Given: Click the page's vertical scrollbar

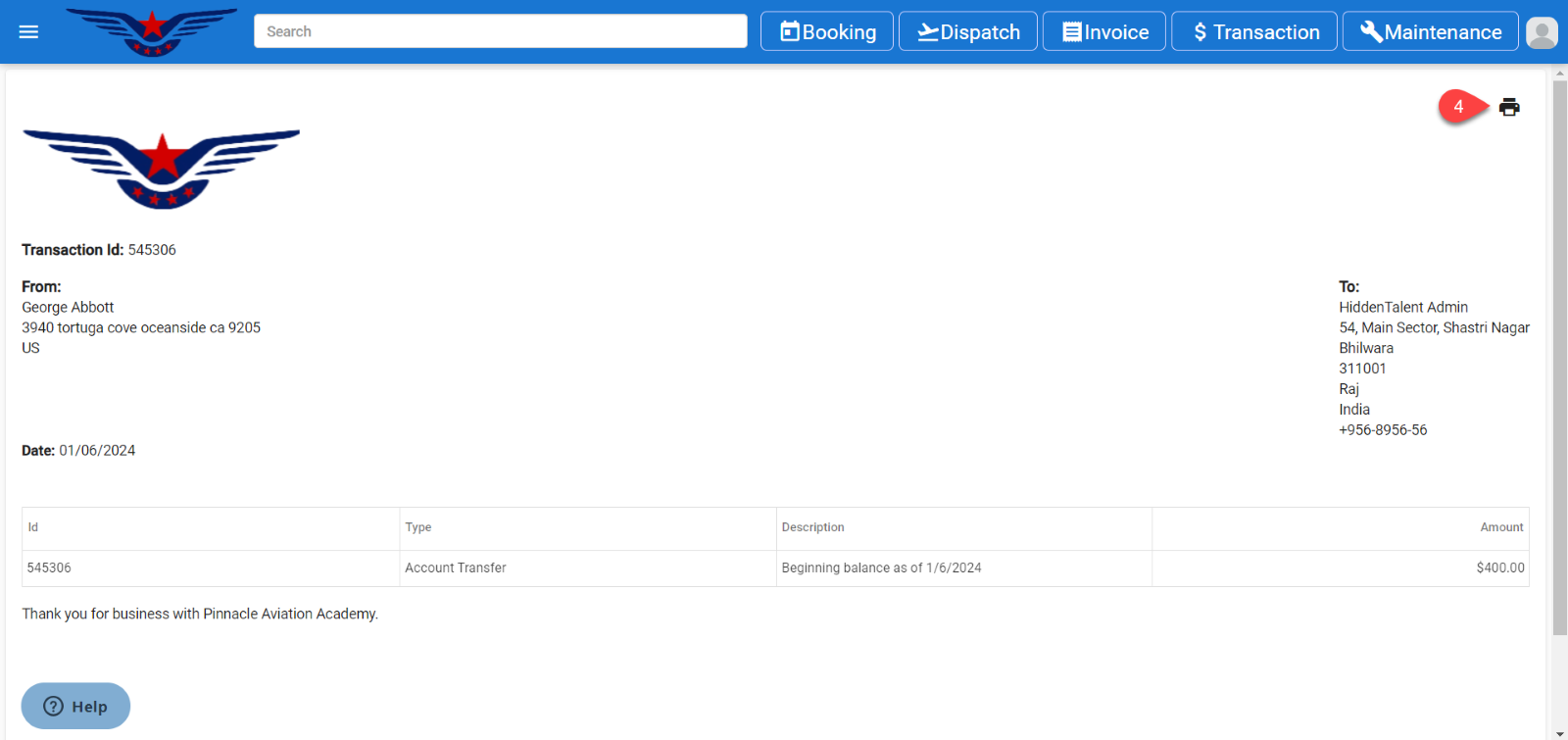Looking at the screenshot, I should click(x=1560, y=353).
